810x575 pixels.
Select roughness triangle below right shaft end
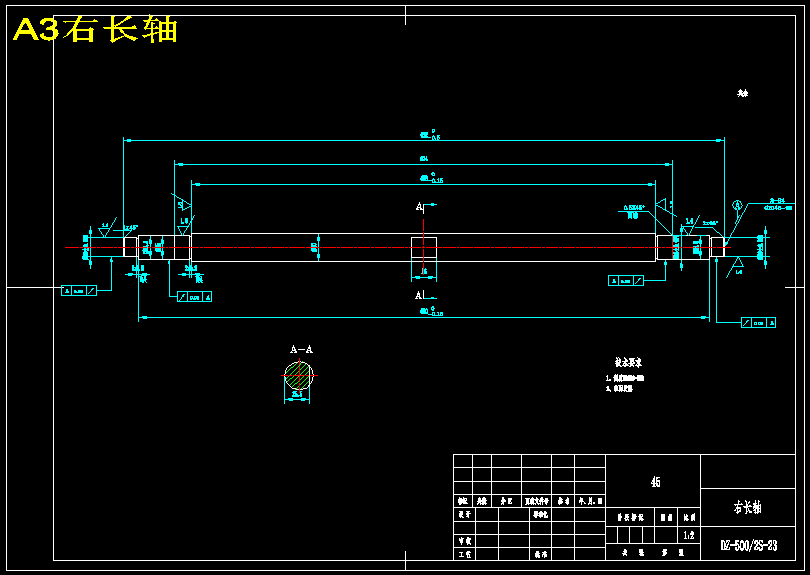pos(736,267)
